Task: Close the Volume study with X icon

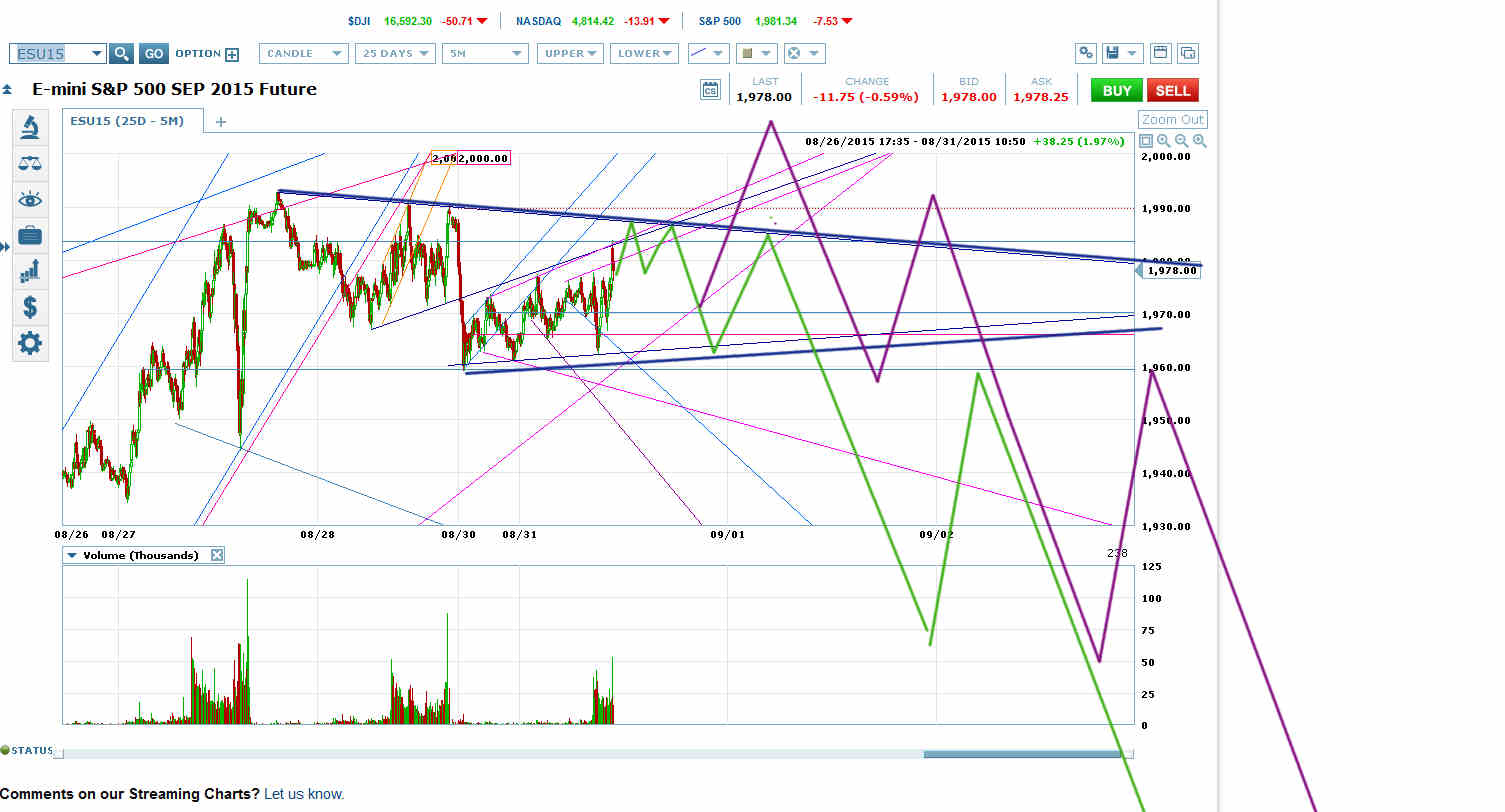Action: 217,555
